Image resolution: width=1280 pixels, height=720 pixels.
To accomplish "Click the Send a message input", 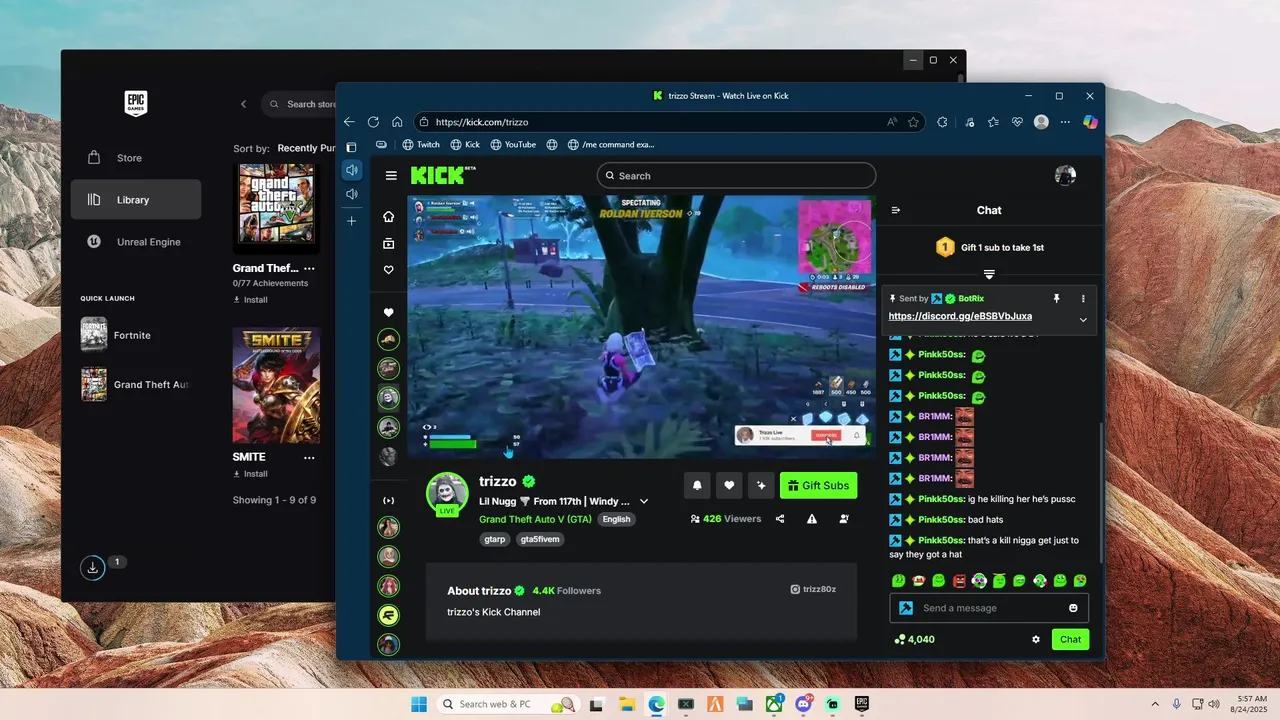I will click(x=988, y=608).
